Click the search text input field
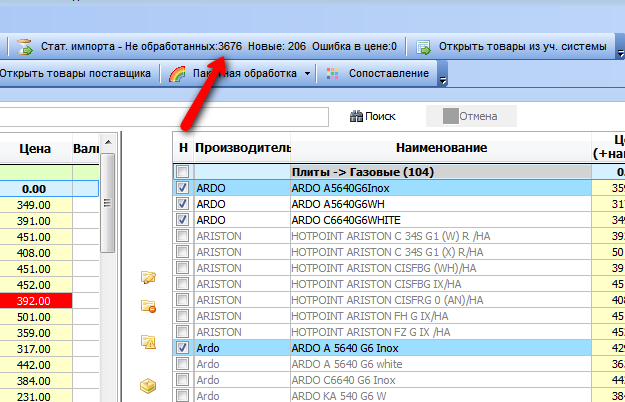This screenshot has width=625, height=402. click(164, 117)
